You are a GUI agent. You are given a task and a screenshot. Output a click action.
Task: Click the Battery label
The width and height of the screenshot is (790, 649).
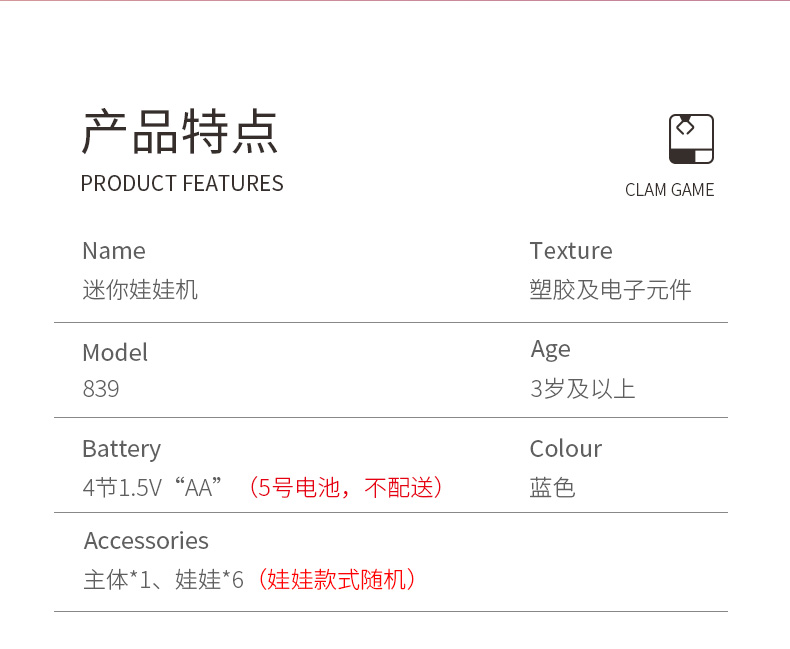pos(121,449)
